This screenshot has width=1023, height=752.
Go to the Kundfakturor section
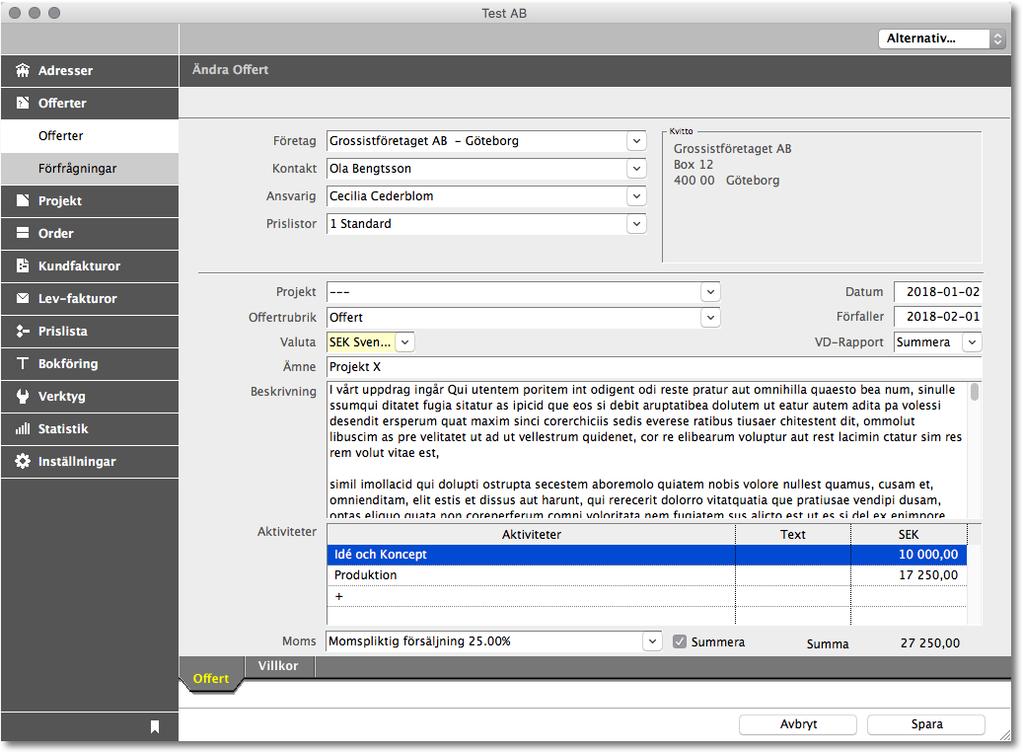[x=89, y=265]
